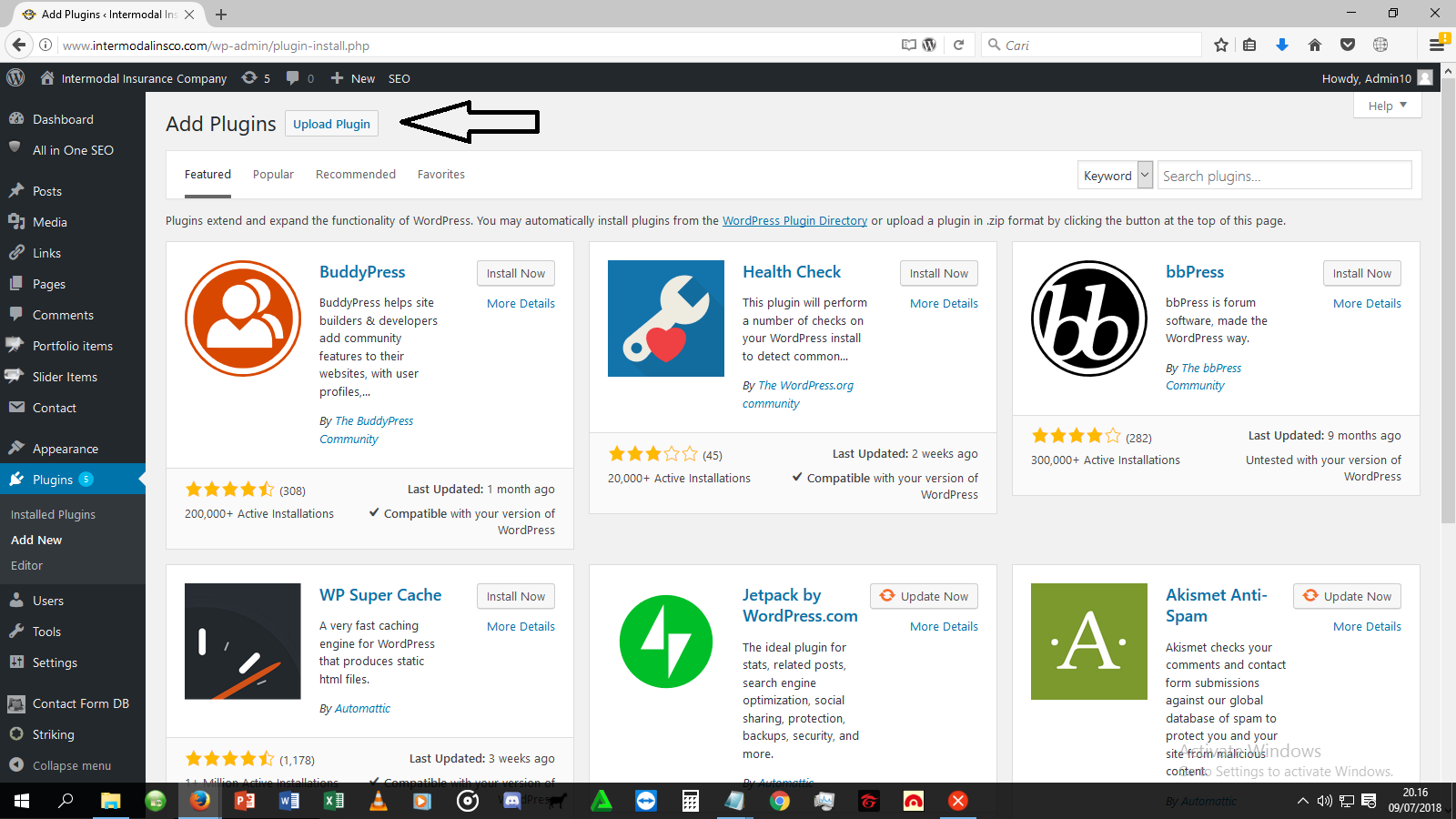1456x819 pixels.
Task: Click the Health Check plugin icon
Action: (666, 318)
